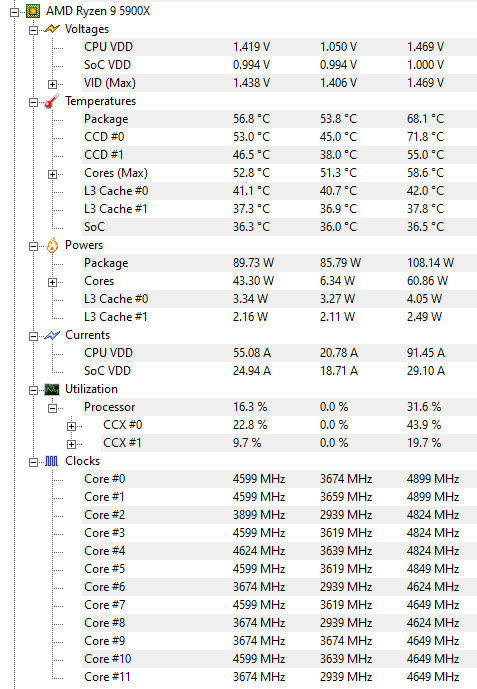
Task: Select the SoC VDD current row
Action: pos(279,371)
